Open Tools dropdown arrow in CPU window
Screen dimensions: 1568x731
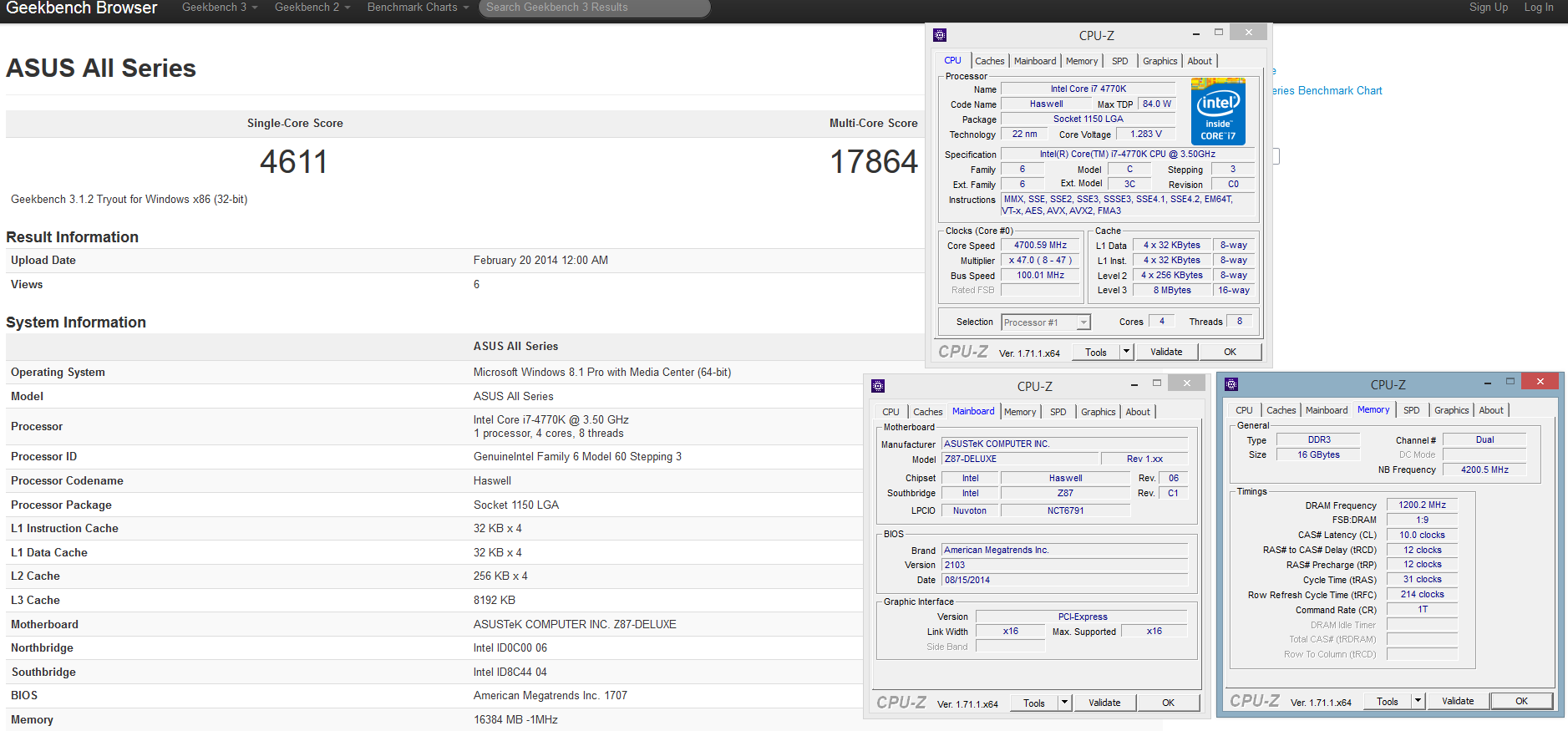coord(1126,353)
